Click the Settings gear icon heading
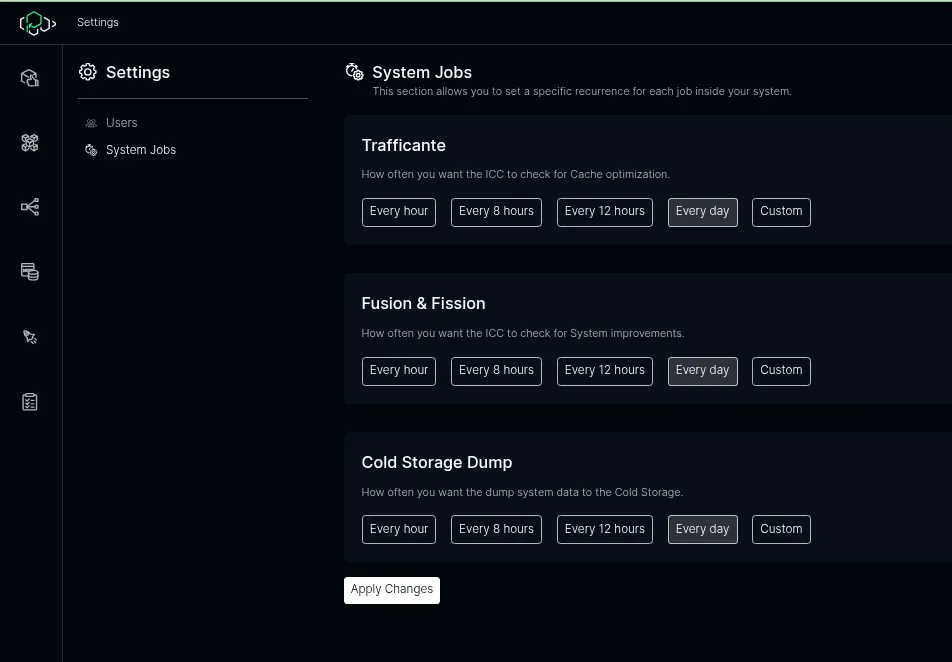Viewport: 952px width, 662px height. pyautogui.click(x=88, y=72)
